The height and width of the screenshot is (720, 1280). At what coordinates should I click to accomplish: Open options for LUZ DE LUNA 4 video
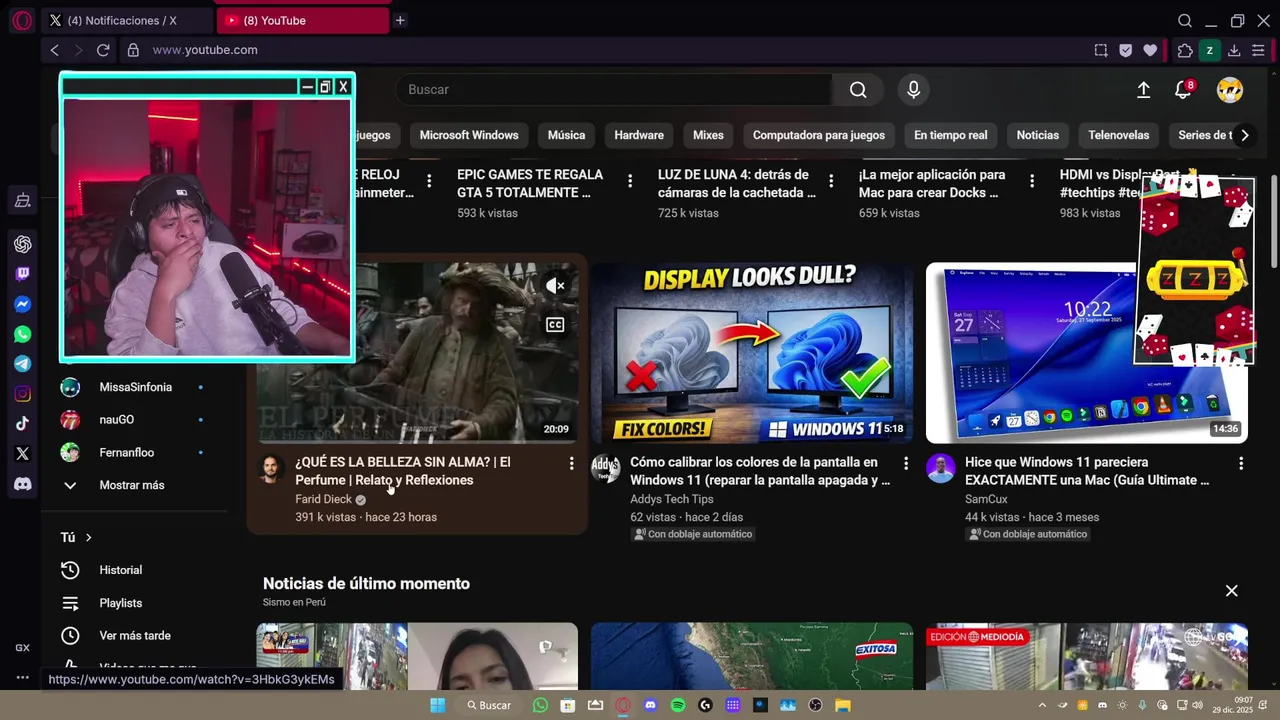[x=831, y=181]
